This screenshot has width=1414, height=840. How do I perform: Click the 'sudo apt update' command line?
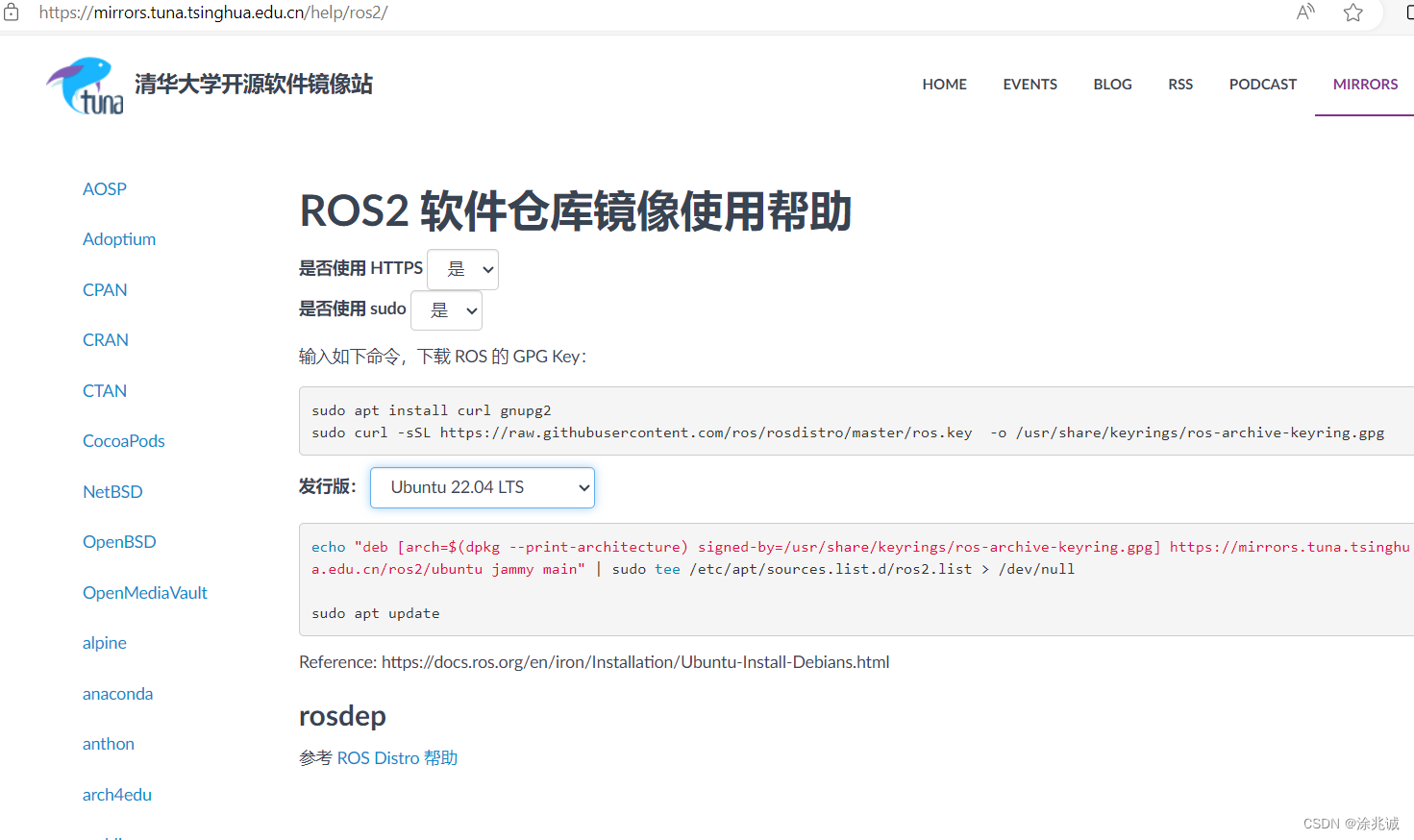376,613
